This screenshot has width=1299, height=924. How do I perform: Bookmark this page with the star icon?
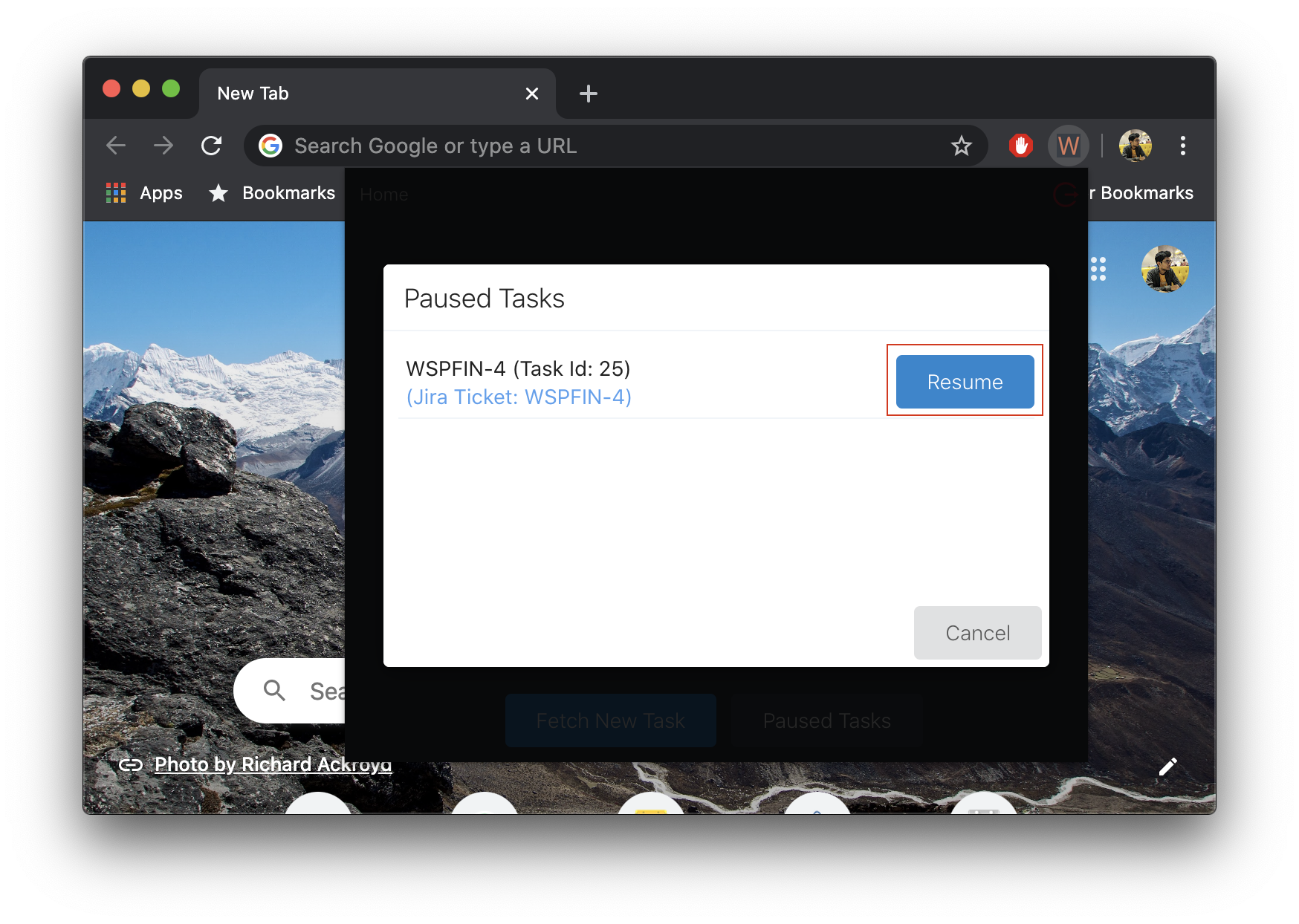(962, 146)
